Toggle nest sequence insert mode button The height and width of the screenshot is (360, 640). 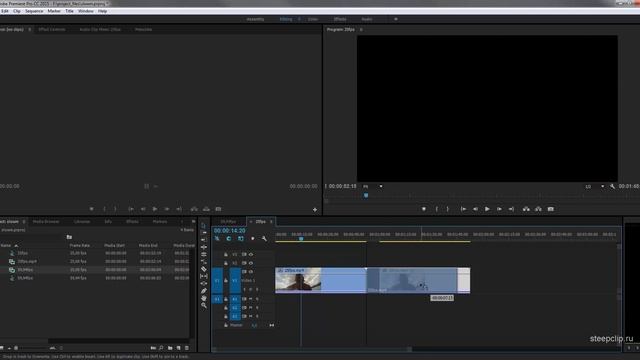tap(217, 239)
